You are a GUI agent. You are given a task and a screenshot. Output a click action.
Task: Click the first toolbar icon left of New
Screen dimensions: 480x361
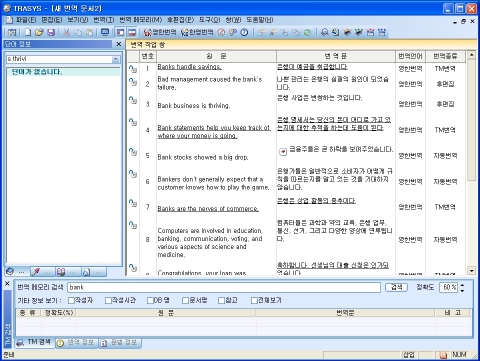point(12,32)
